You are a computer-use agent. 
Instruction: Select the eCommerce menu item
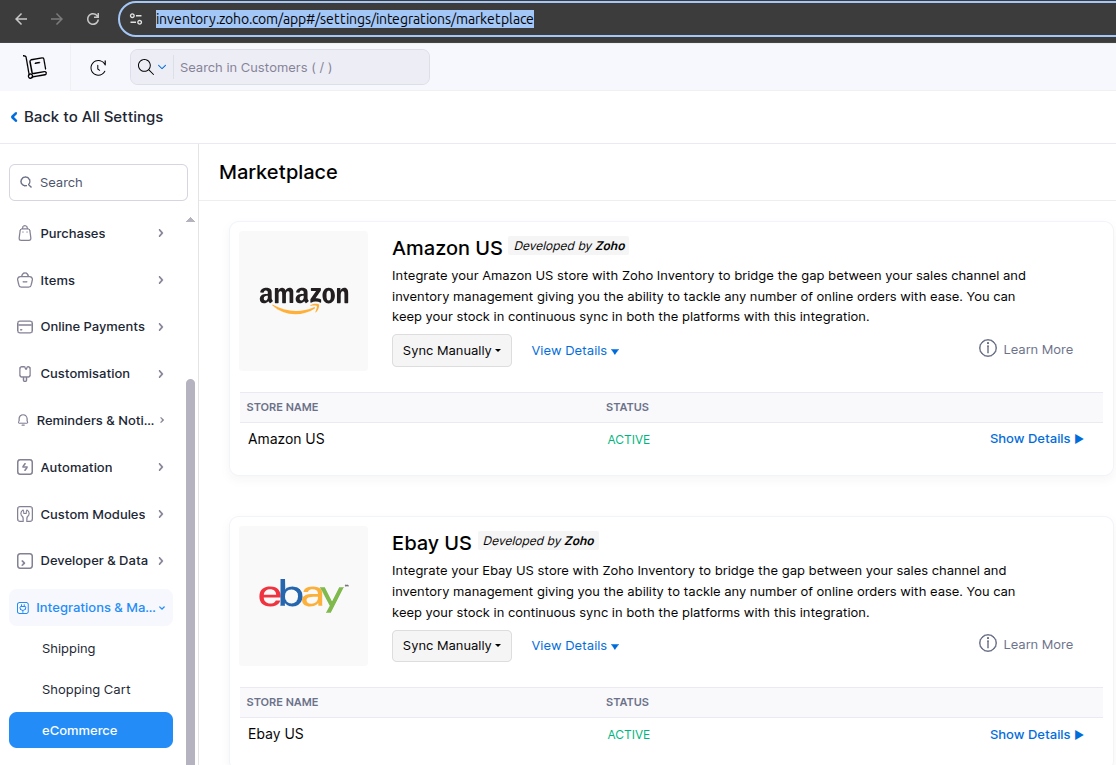tap(91, 730)
